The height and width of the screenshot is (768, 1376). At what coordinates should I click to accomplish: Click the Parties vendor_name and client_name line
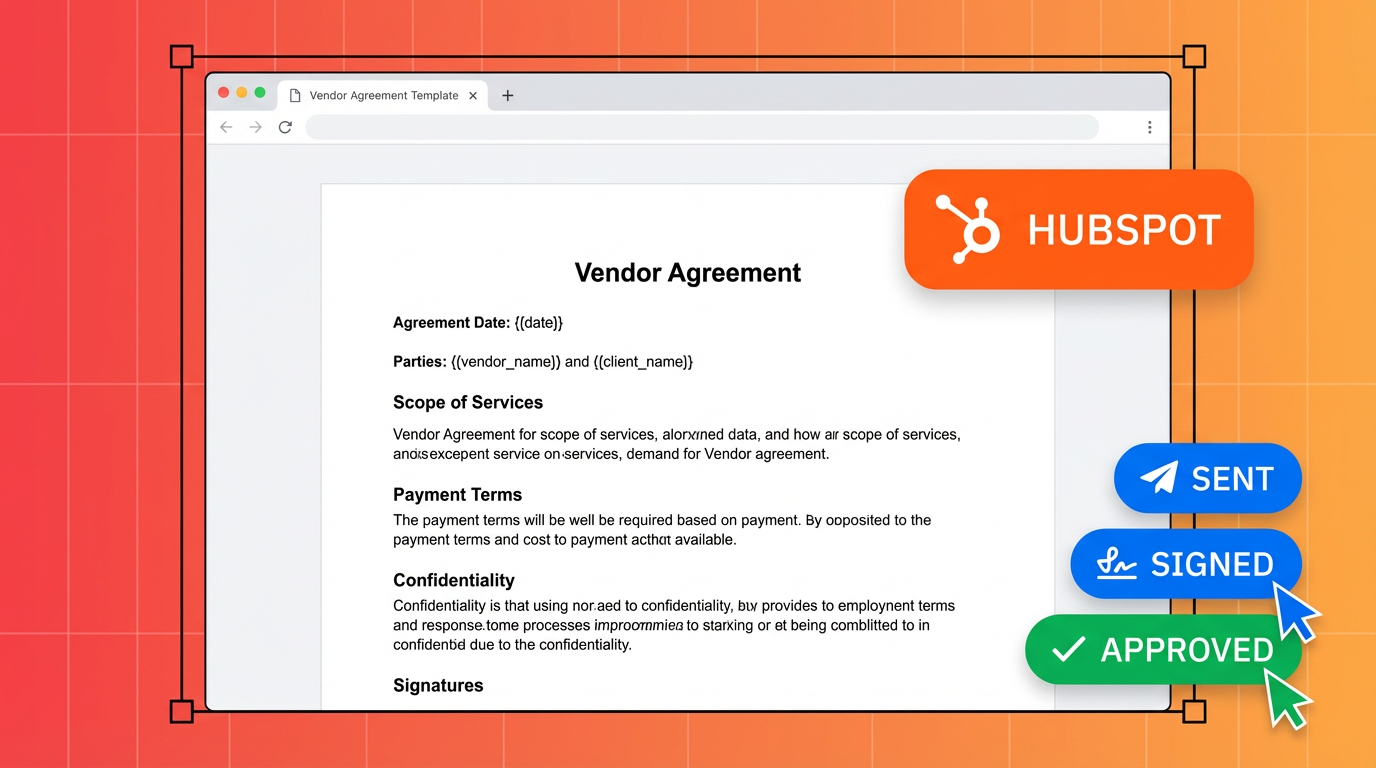[x=543, y=362]
